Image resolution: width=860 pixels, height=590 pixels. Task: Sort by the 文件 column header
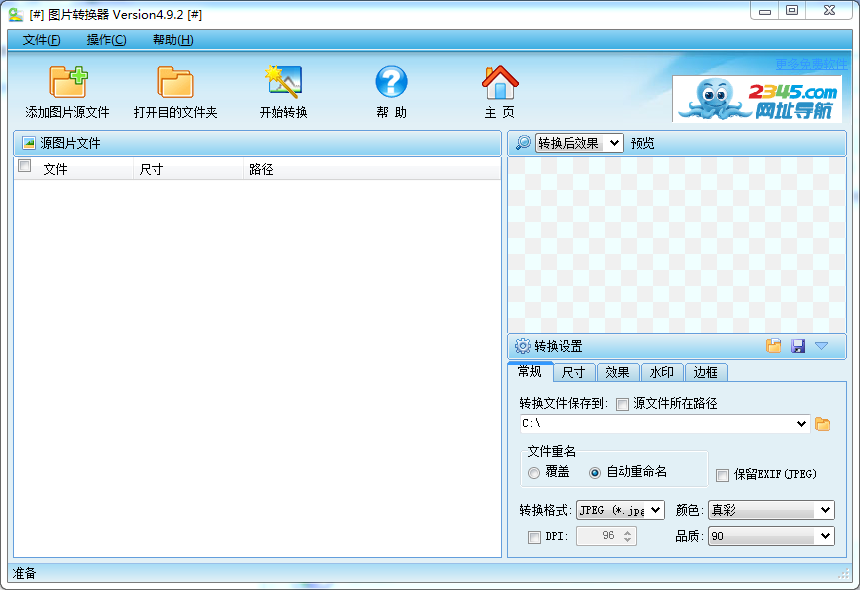point(83,169)
